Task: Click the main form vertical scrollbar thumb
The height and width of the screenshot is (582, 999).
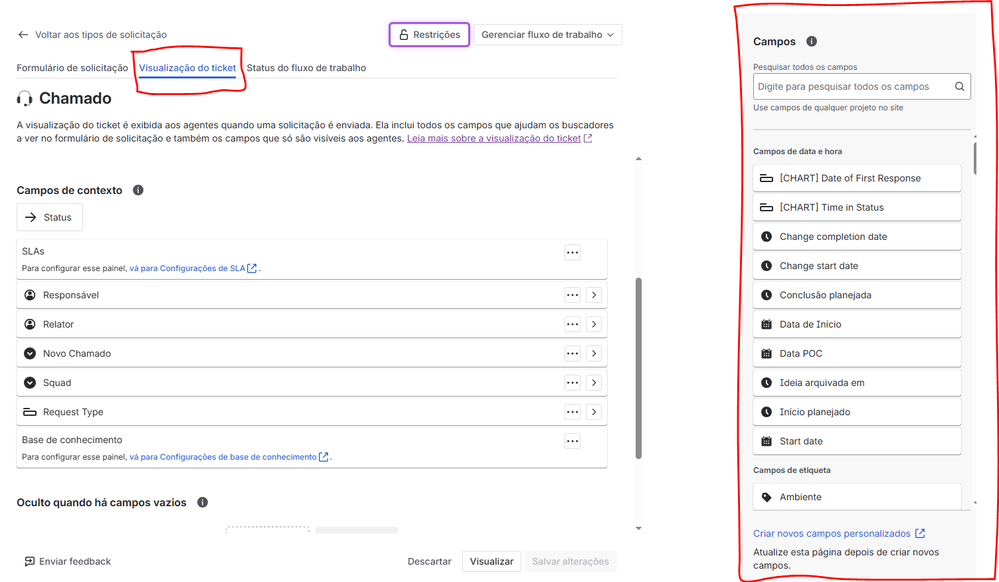Action: point(638,368)
